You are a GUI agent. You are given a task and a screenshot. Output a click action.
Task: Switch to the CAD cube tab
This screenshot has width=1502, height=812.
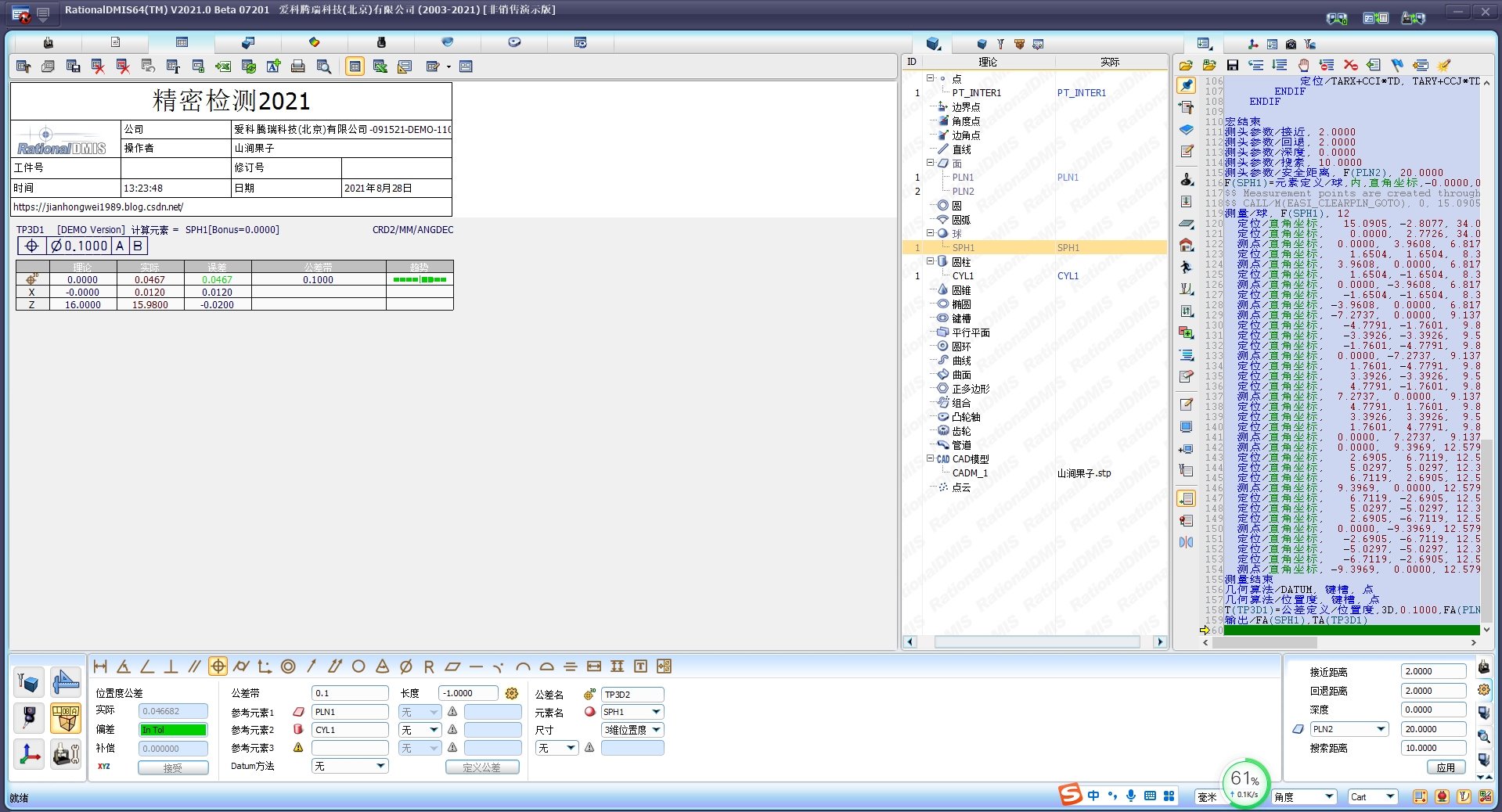pos(247,42)
